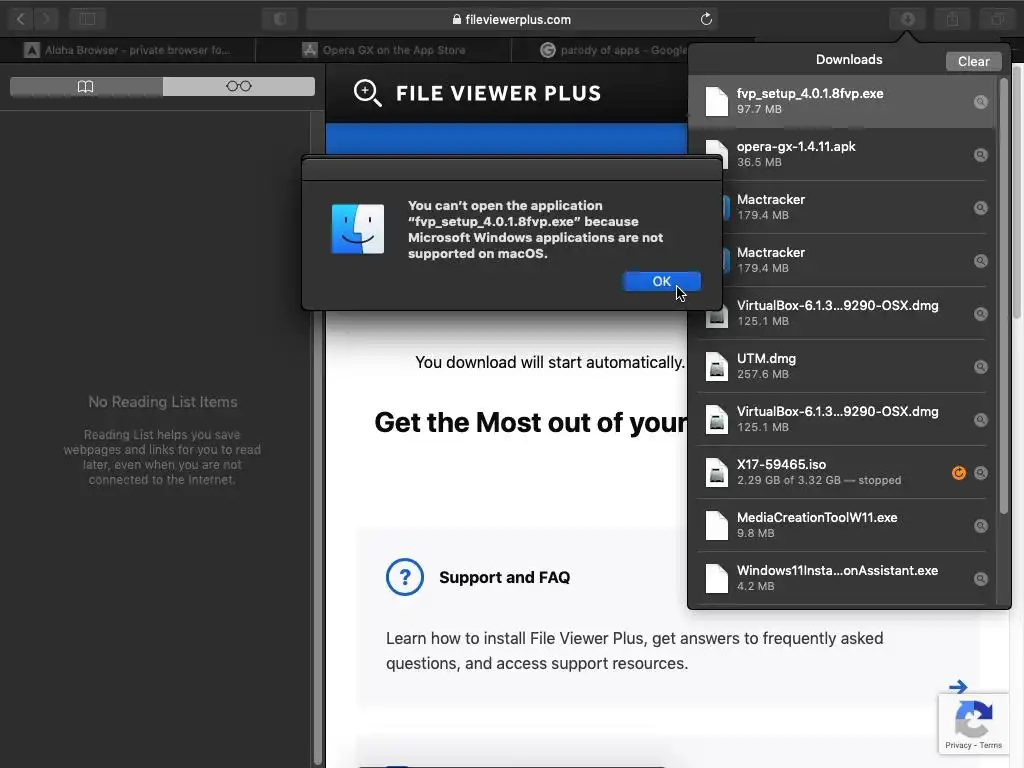Reload the fileviewerplus.com page
The height and width of the screenshot is (768, 1024).
[x=706, y=19]
